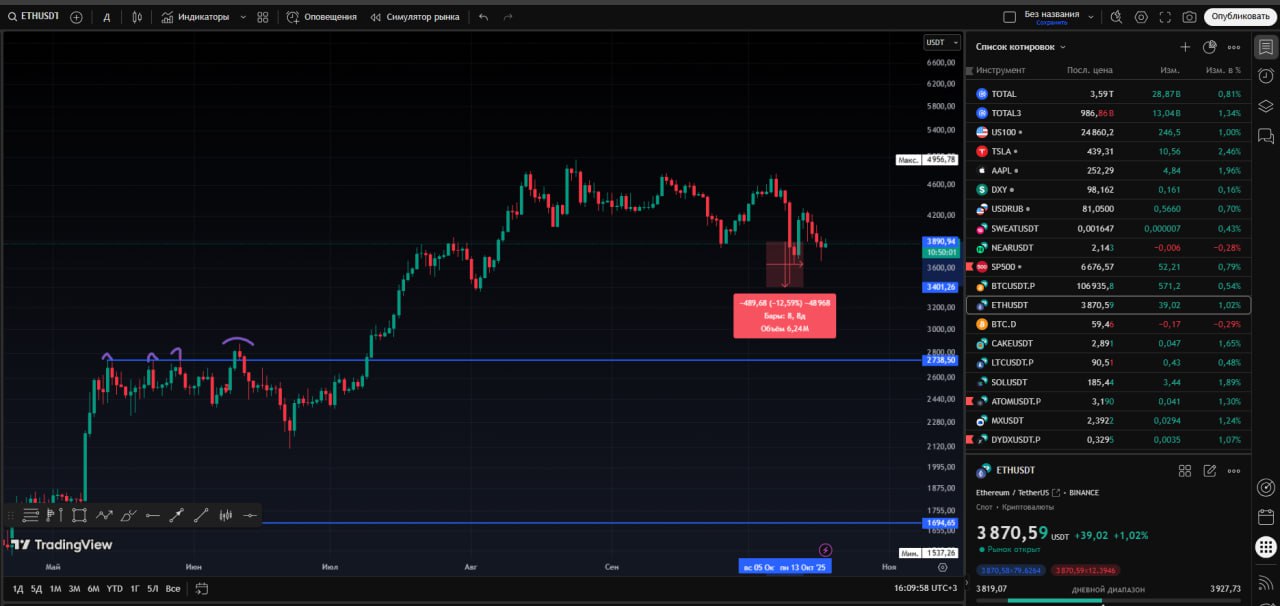Take a chart snapshot with camera icon

[1189, 17]
